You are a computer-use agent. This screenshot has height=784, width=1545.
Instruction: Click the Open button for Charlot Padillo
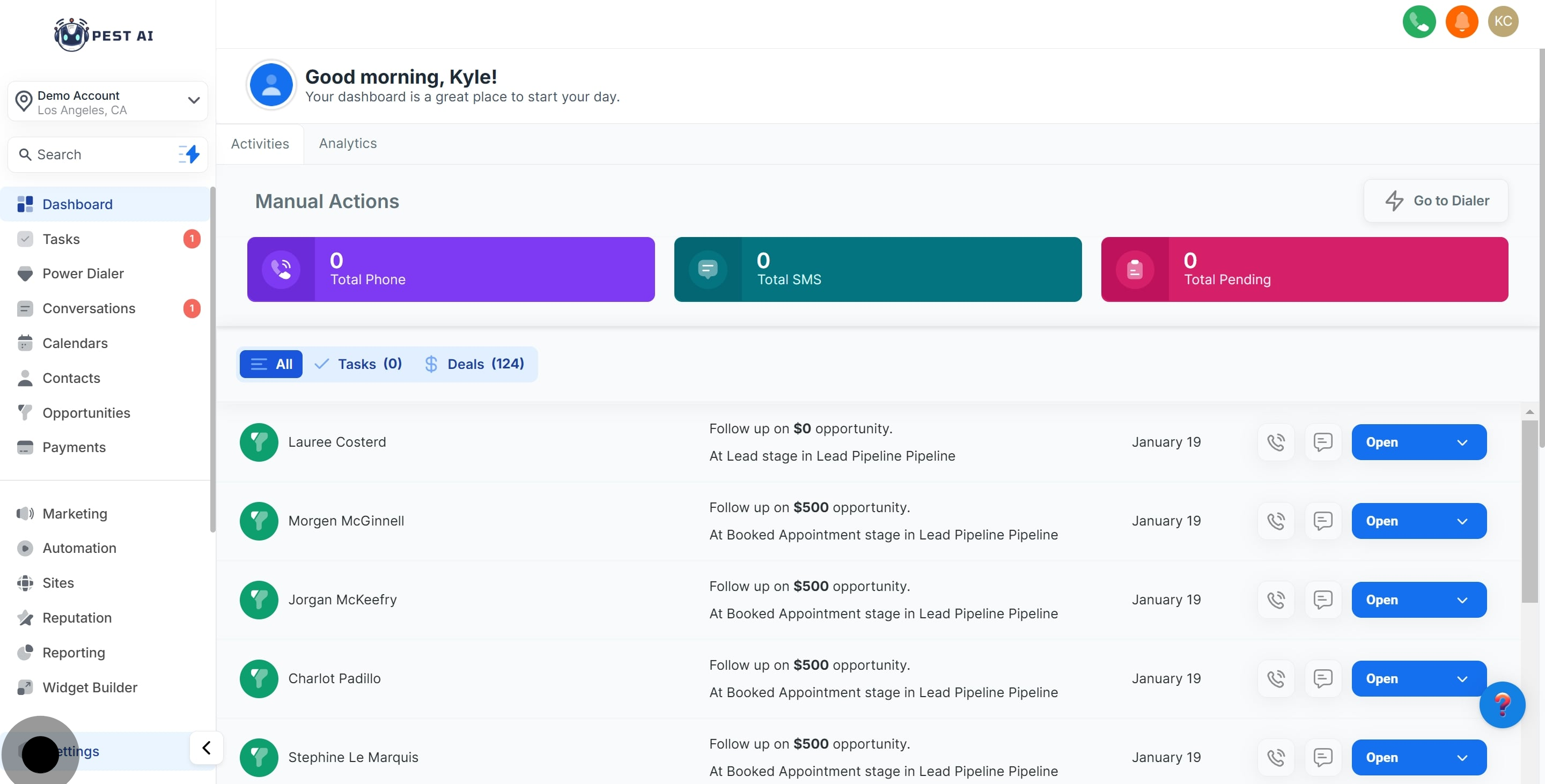point(1382,678)
